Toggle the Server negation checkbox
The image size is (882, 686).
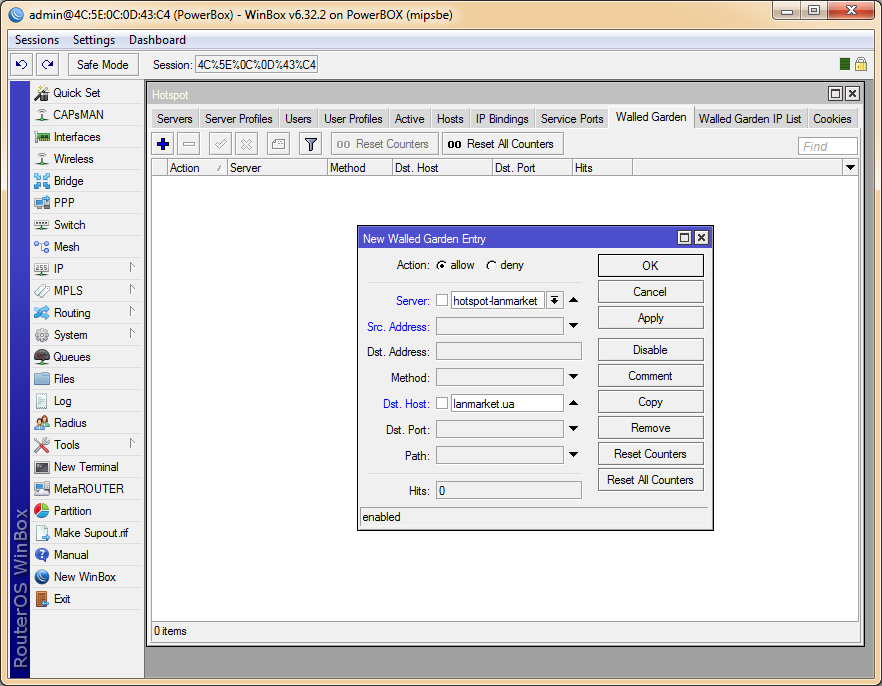click(442, 300)
